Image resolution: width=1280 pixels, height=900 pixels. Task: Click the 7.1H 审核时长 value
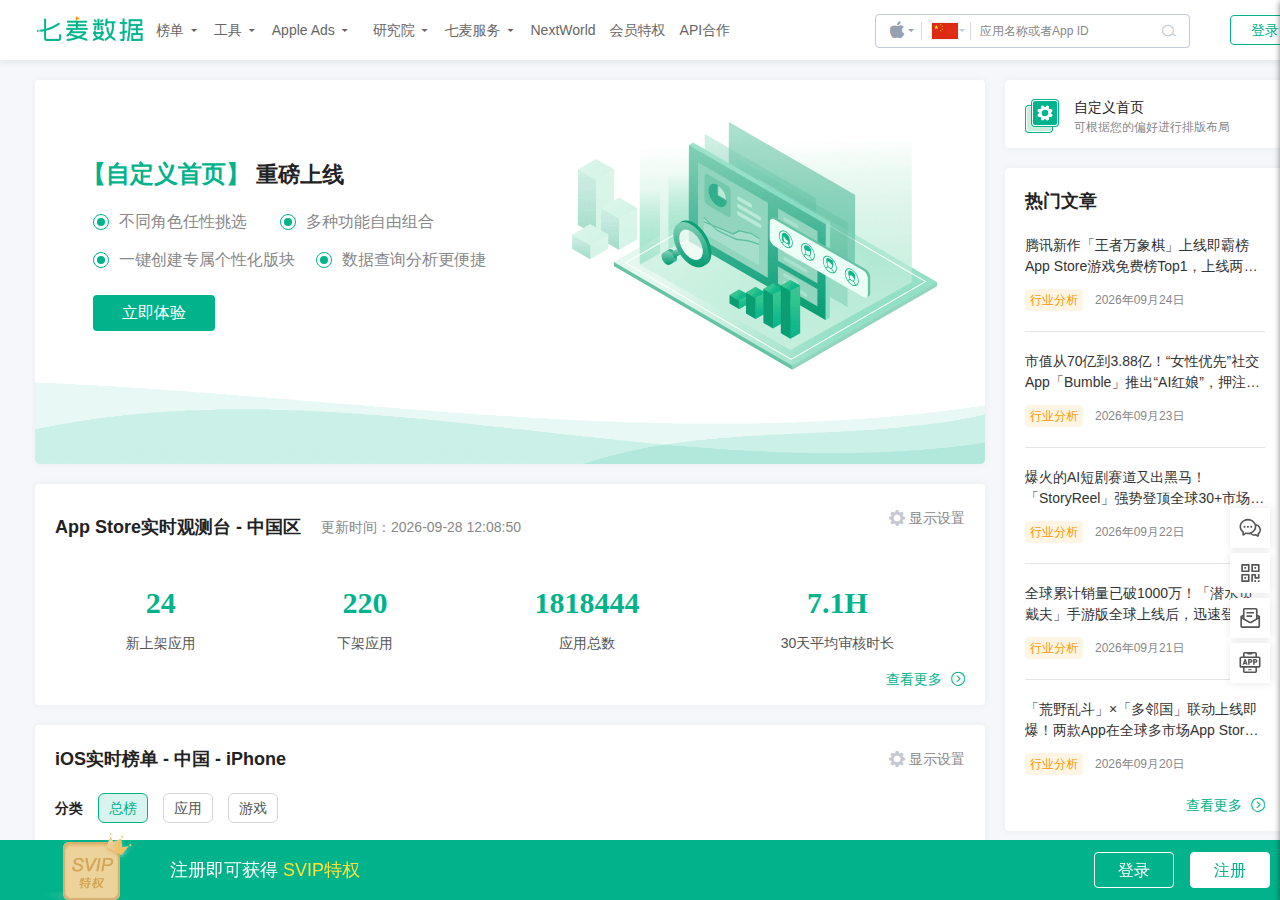click(837, 604)
